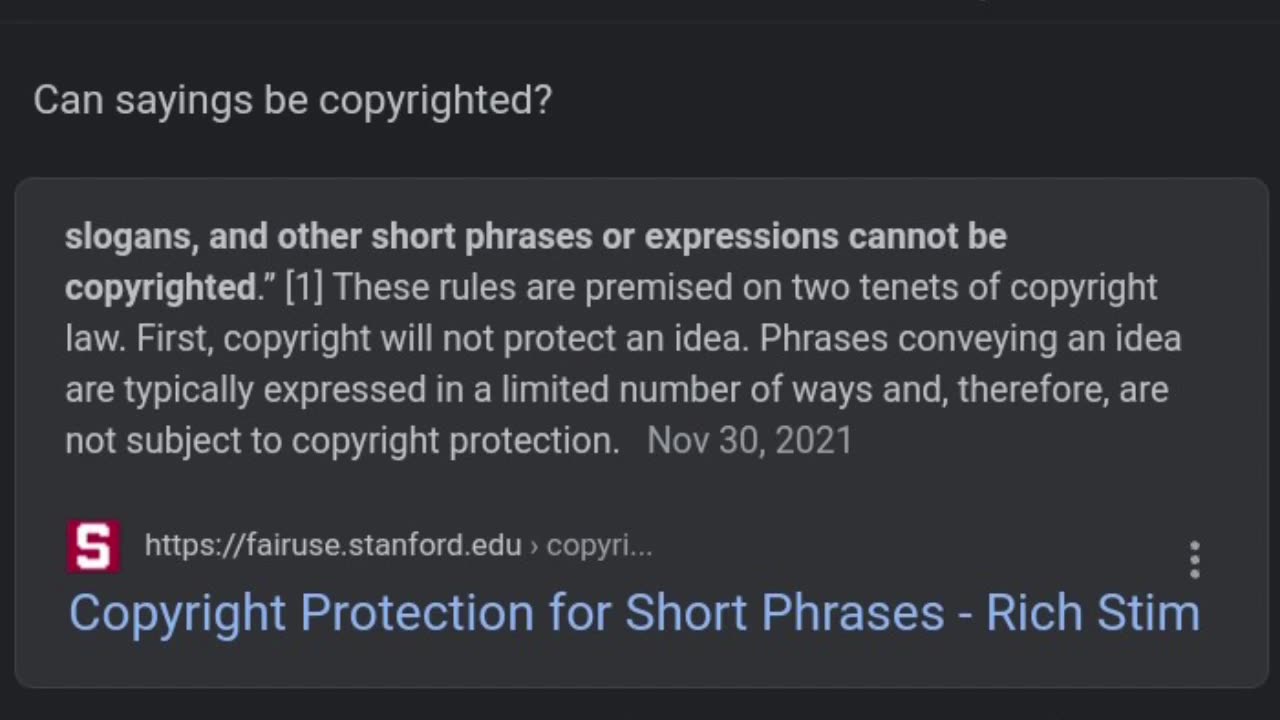Click the truncated 'copyri...' breadcrumb
Viewport: 1280px width, 720px height.
click(x=599, y=545)
